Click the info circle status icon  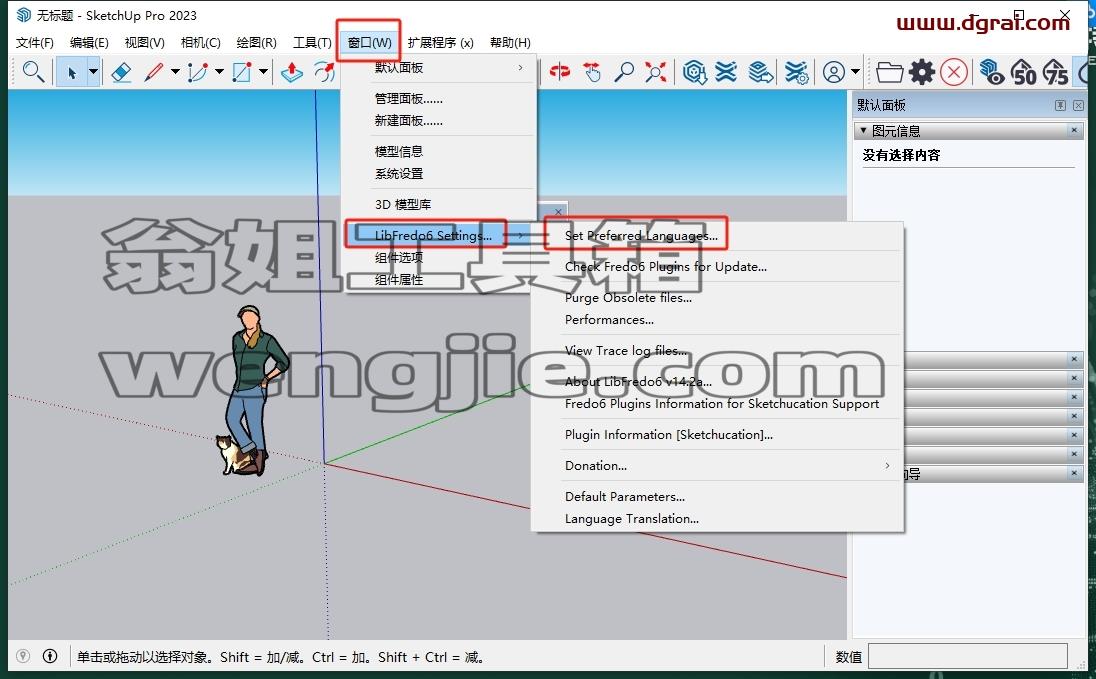pos(50,656)
